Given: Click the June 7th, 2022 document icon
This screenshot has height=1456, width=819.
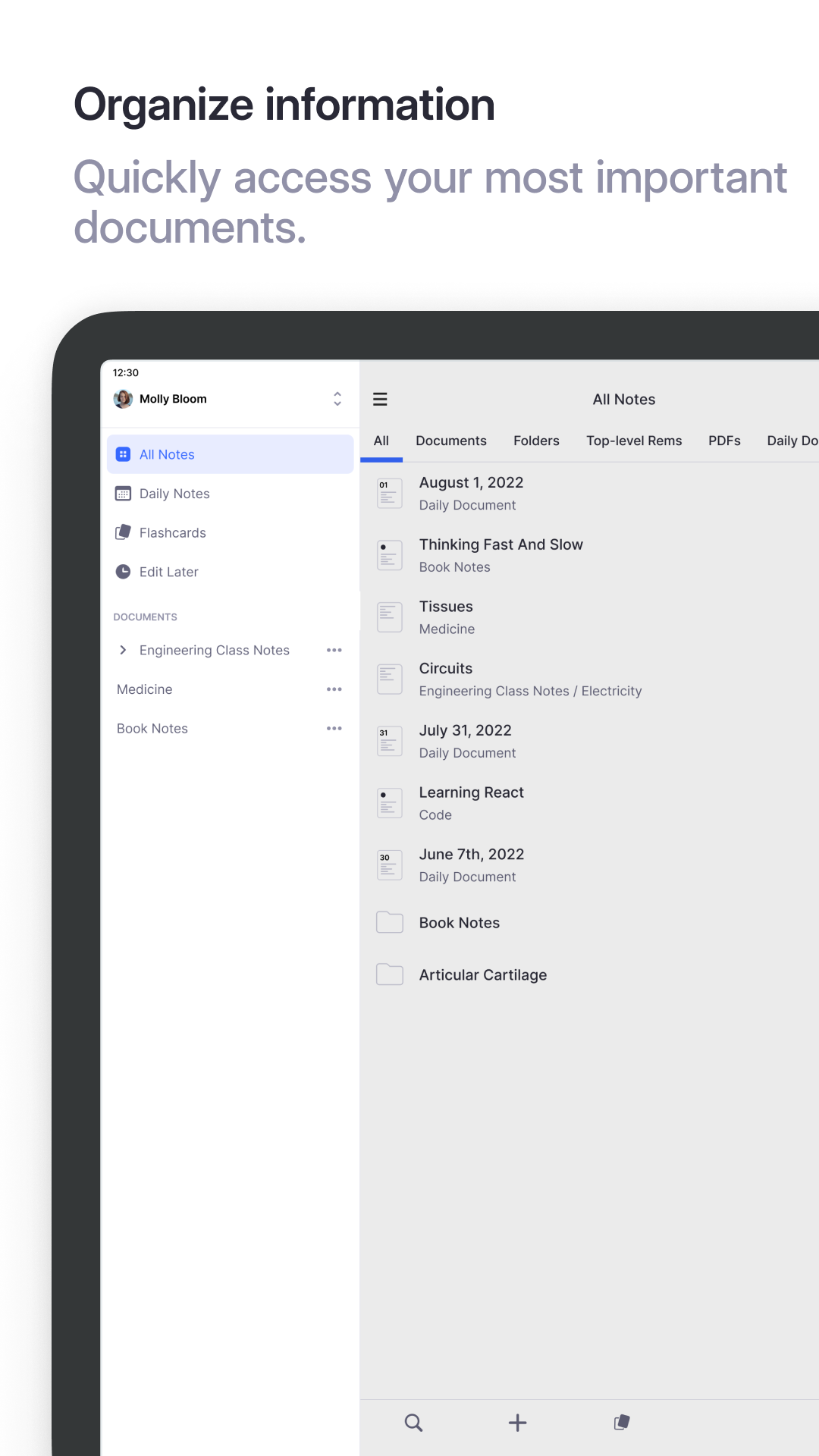Looking at the screenshot, I should pyautogui.click(x=390, y=865).
